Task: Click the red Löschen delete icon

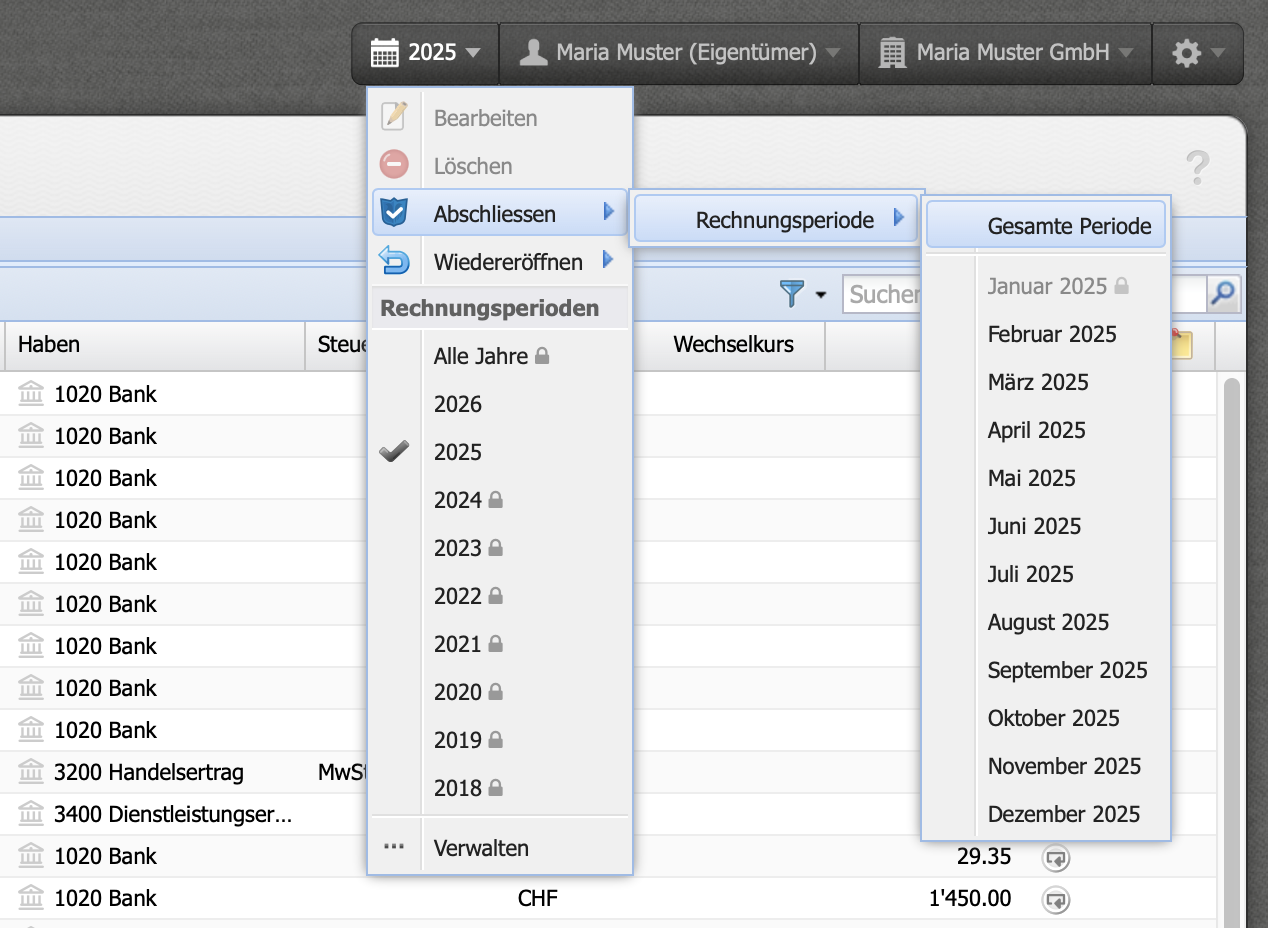Action: (396, 165)
